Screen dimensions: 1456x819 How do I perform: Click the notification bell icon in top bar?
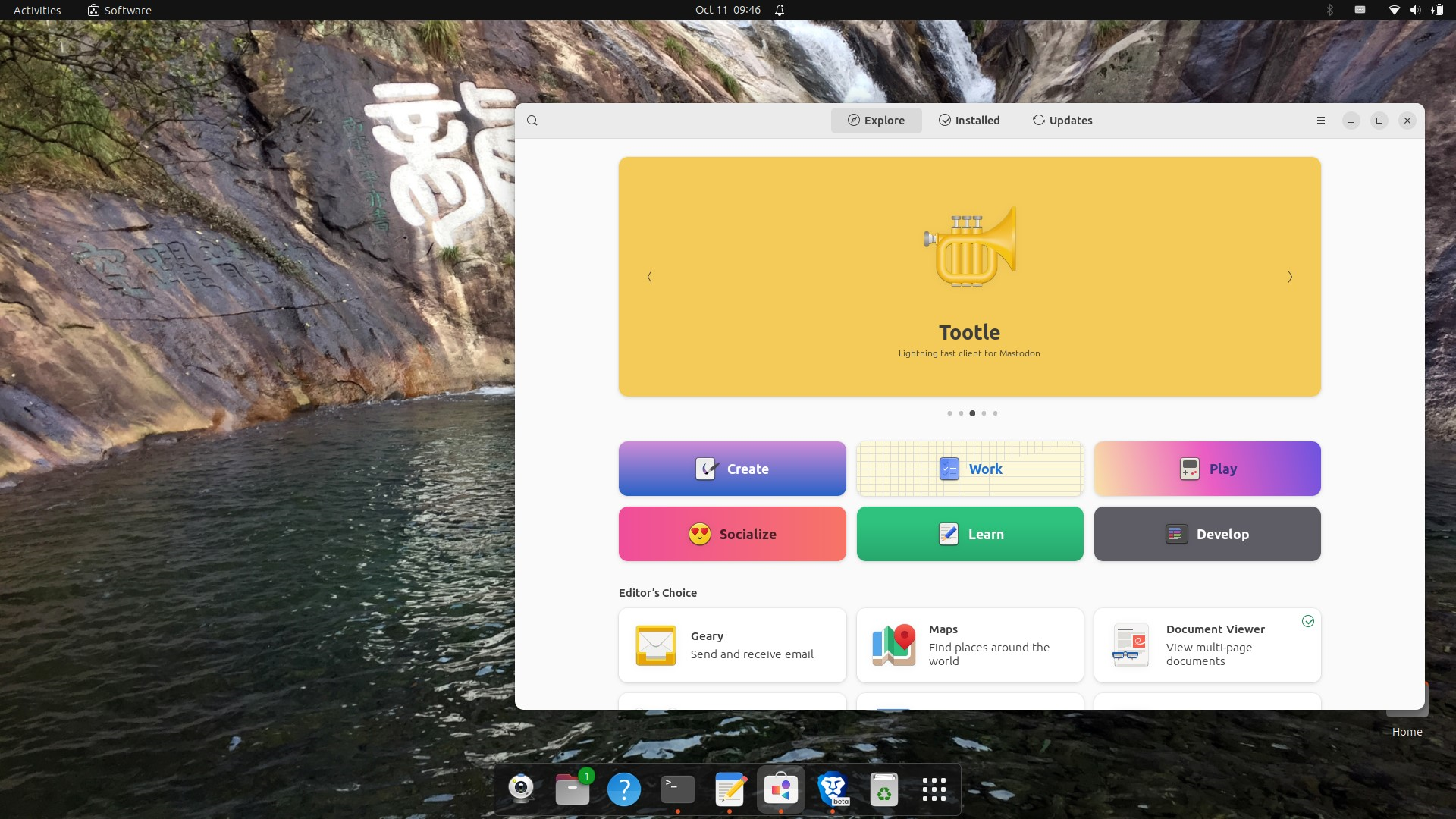(x=780, y=10)
